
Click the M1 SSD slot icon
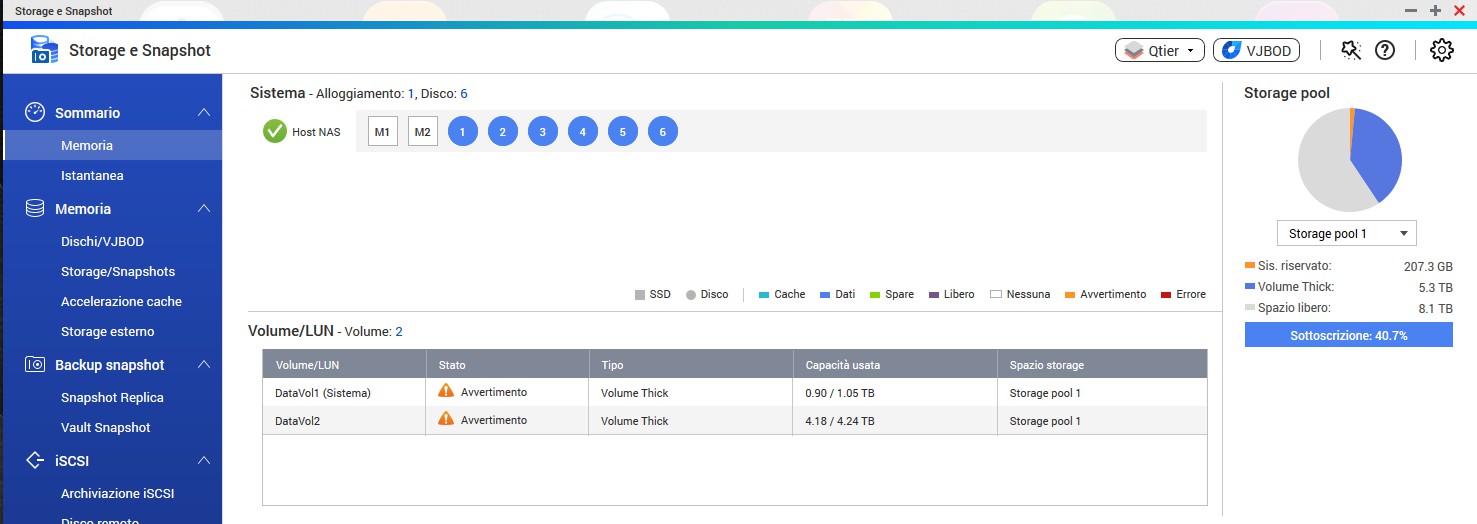click(382, 132)
